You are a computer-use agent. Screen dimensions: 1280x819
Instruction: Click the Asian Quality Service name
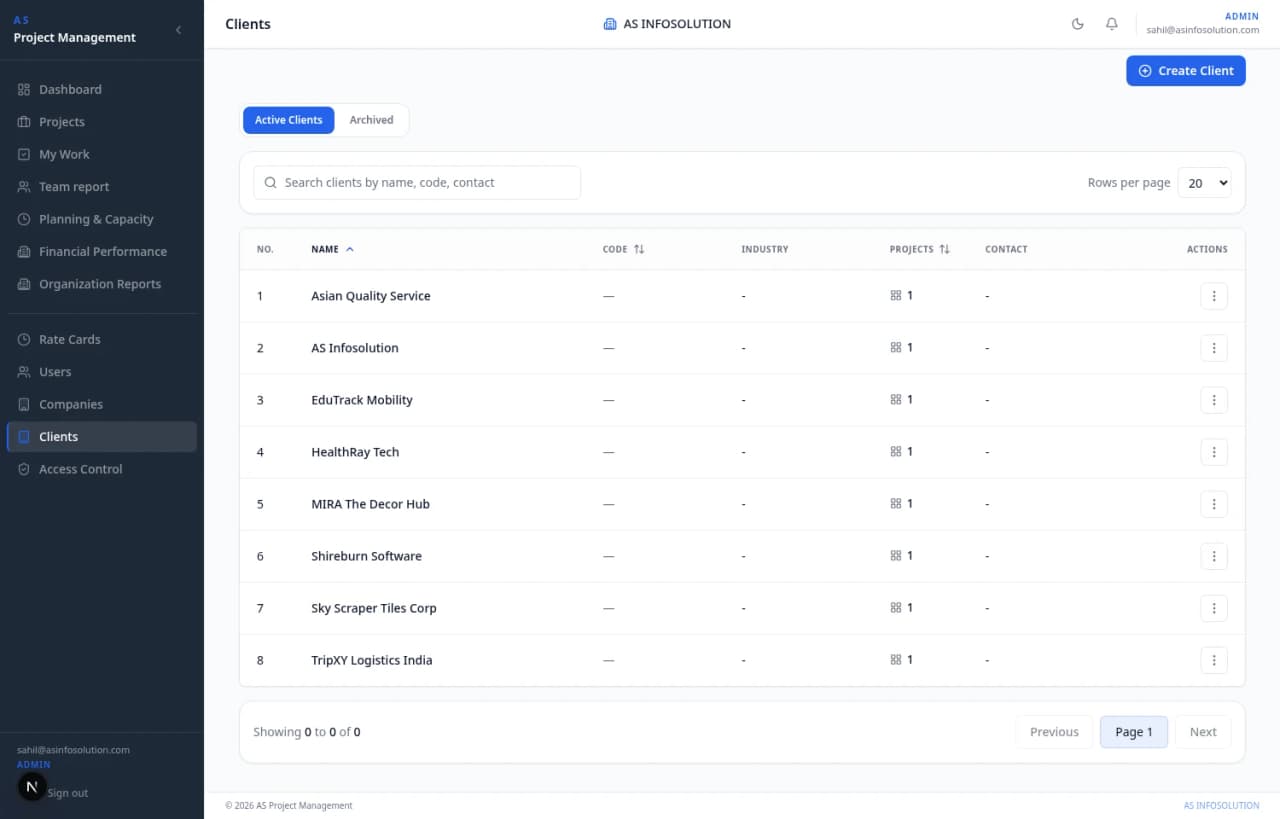click(371, 296)
